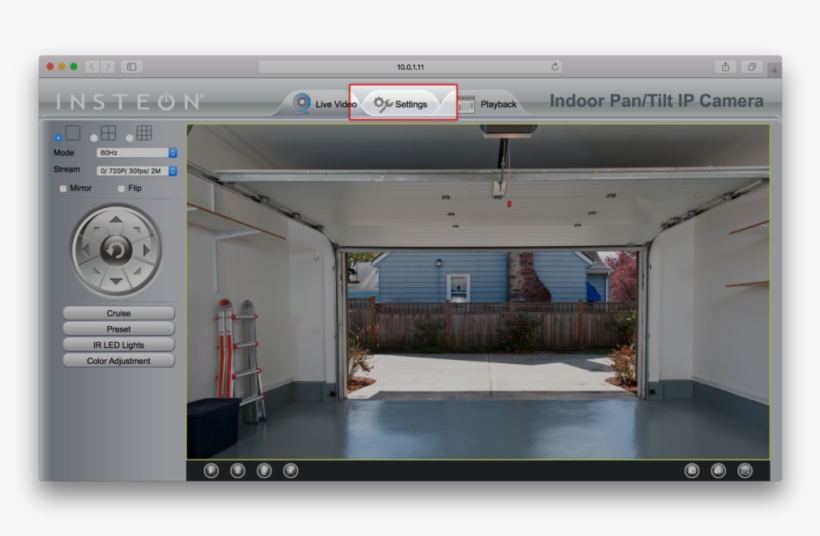
Task: Enable the Flip checkbox
Action: point(121,188)
